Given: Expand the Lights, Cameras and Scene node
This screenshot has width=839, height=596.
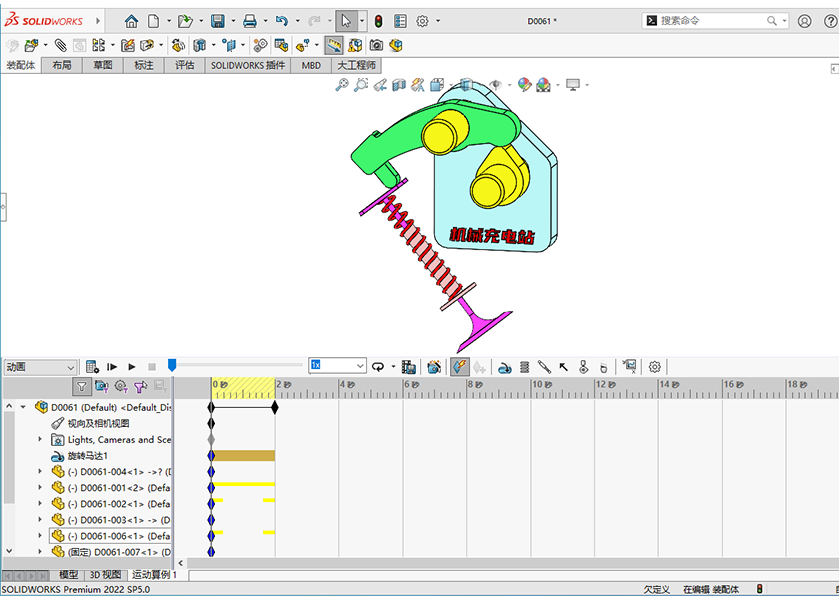Looking at the screenshot, I should coord(41,439).
